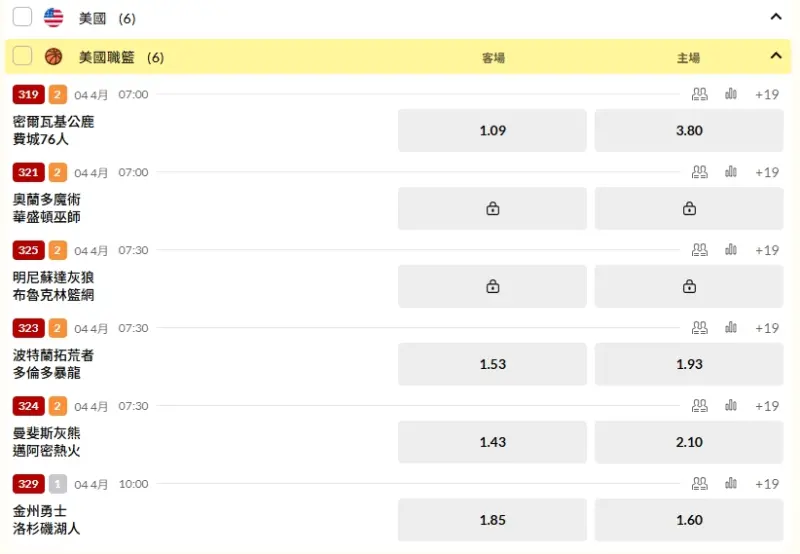Select home odds 3.80 for 費城76人
The height and width of the screenshot is (554, 800).
[x=689, y=131]
